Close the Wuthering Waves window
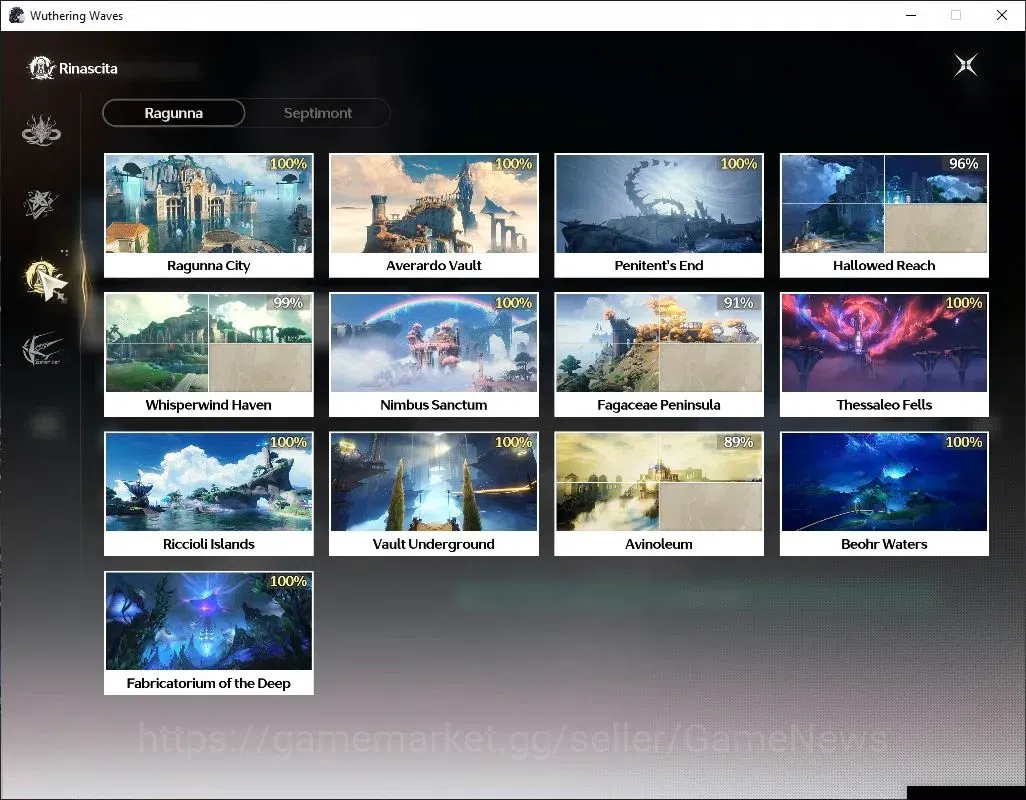1026x800 pixels. click(x=1002, y=15)
